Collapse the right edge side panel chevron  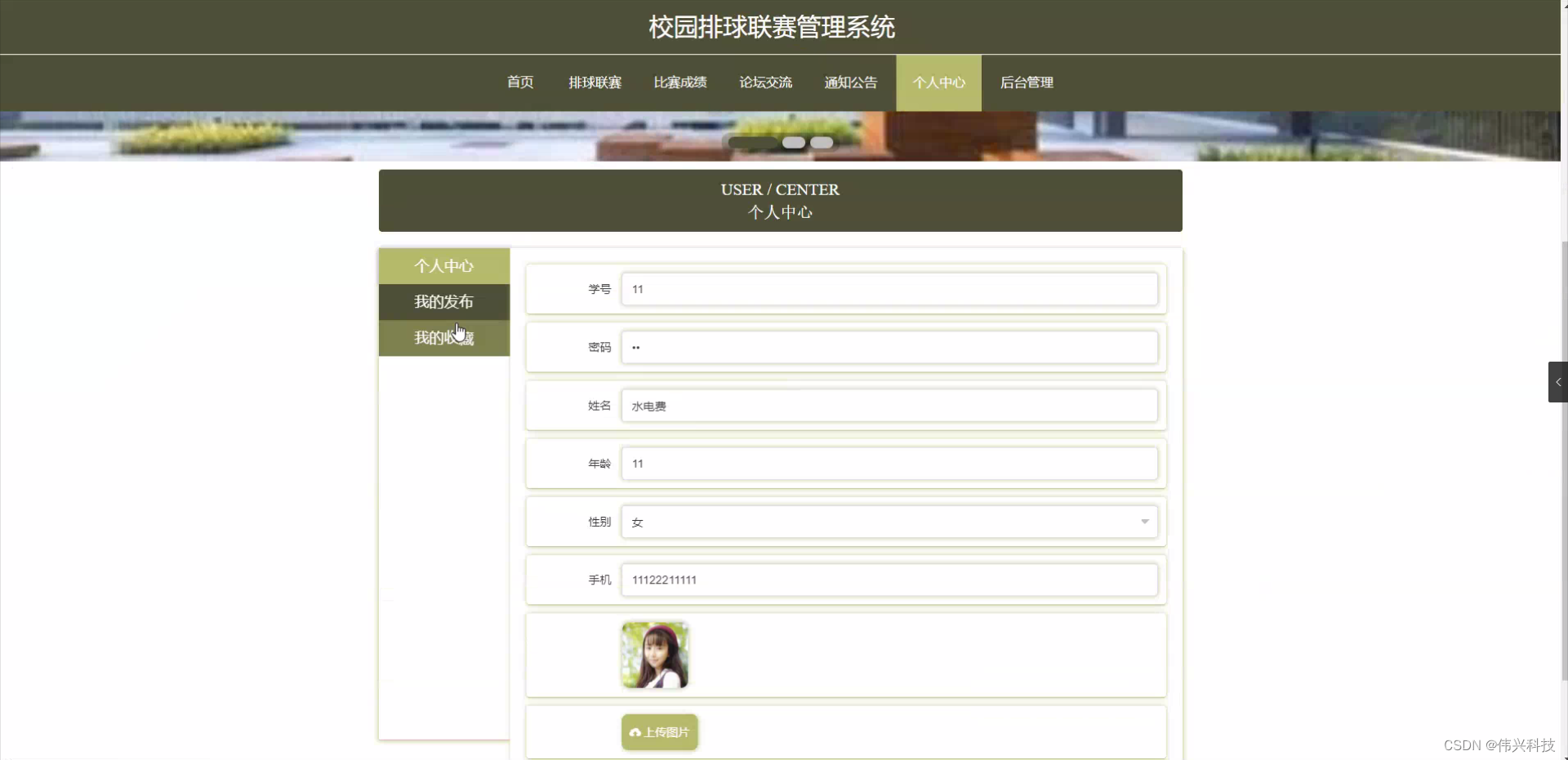click(x=1557, y=381)
